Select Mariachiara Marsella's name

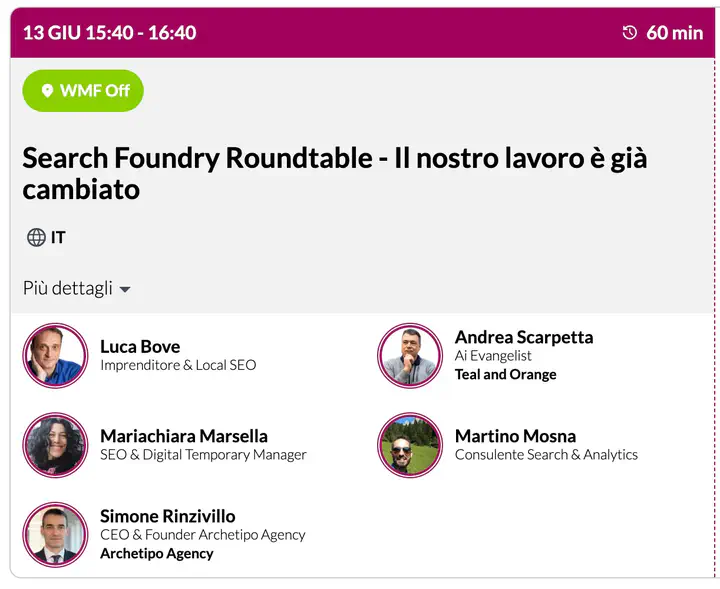point(183,436)
